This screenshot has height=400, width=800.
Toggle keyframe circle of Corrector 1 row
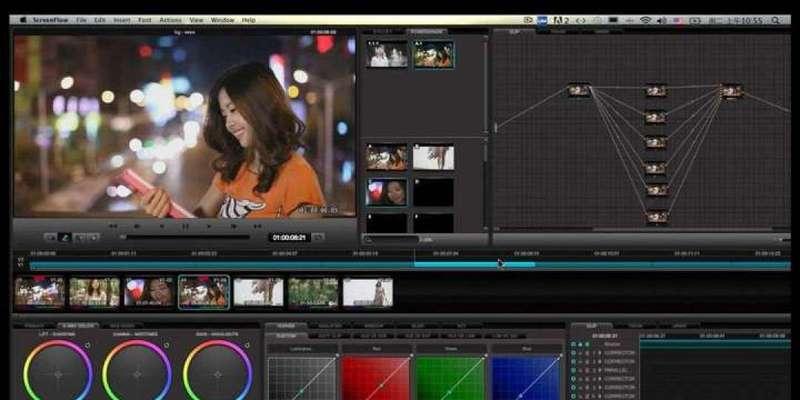tap(573, 353)
